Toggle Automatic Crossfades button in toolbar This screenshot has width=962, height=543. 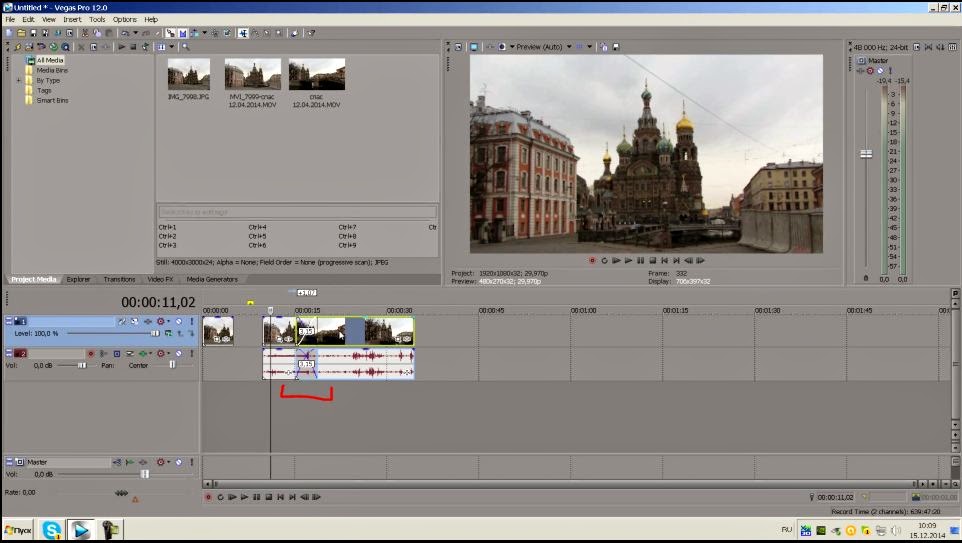coord(182,33)
